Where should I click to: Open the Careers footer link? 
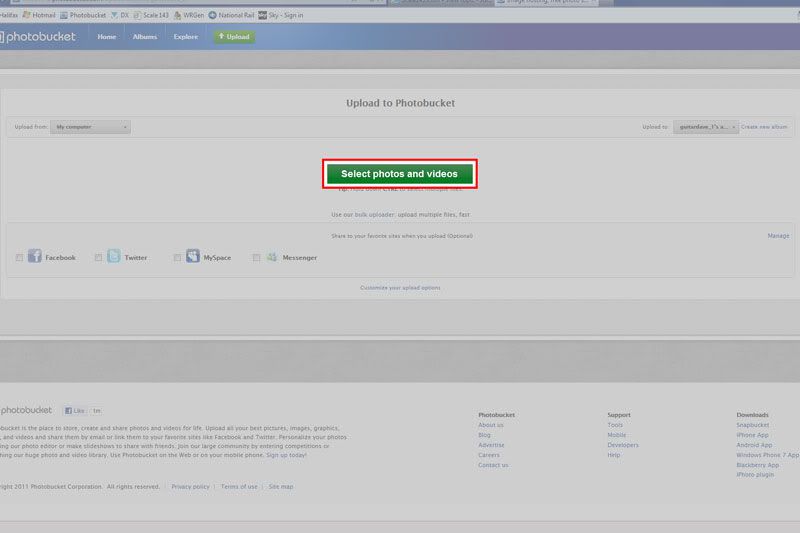coord(489,455)
